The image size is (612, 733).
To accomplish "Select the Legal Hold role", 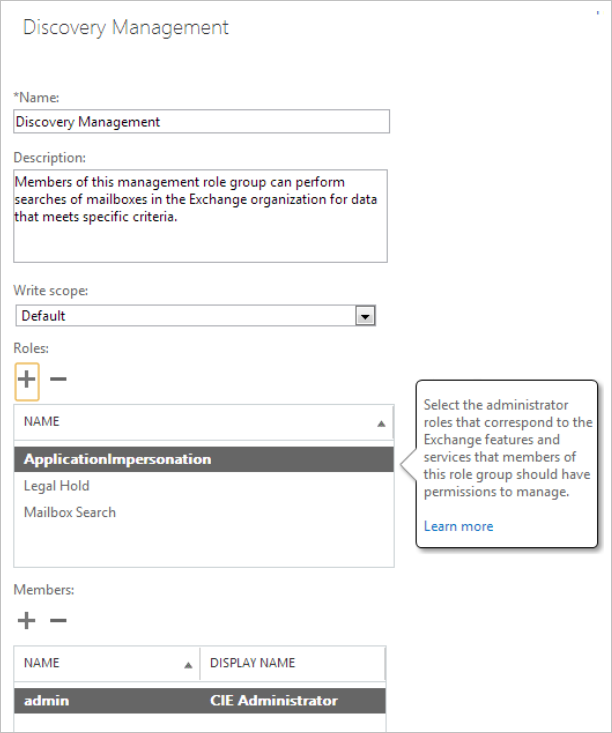I will click(x=57, y=486).
